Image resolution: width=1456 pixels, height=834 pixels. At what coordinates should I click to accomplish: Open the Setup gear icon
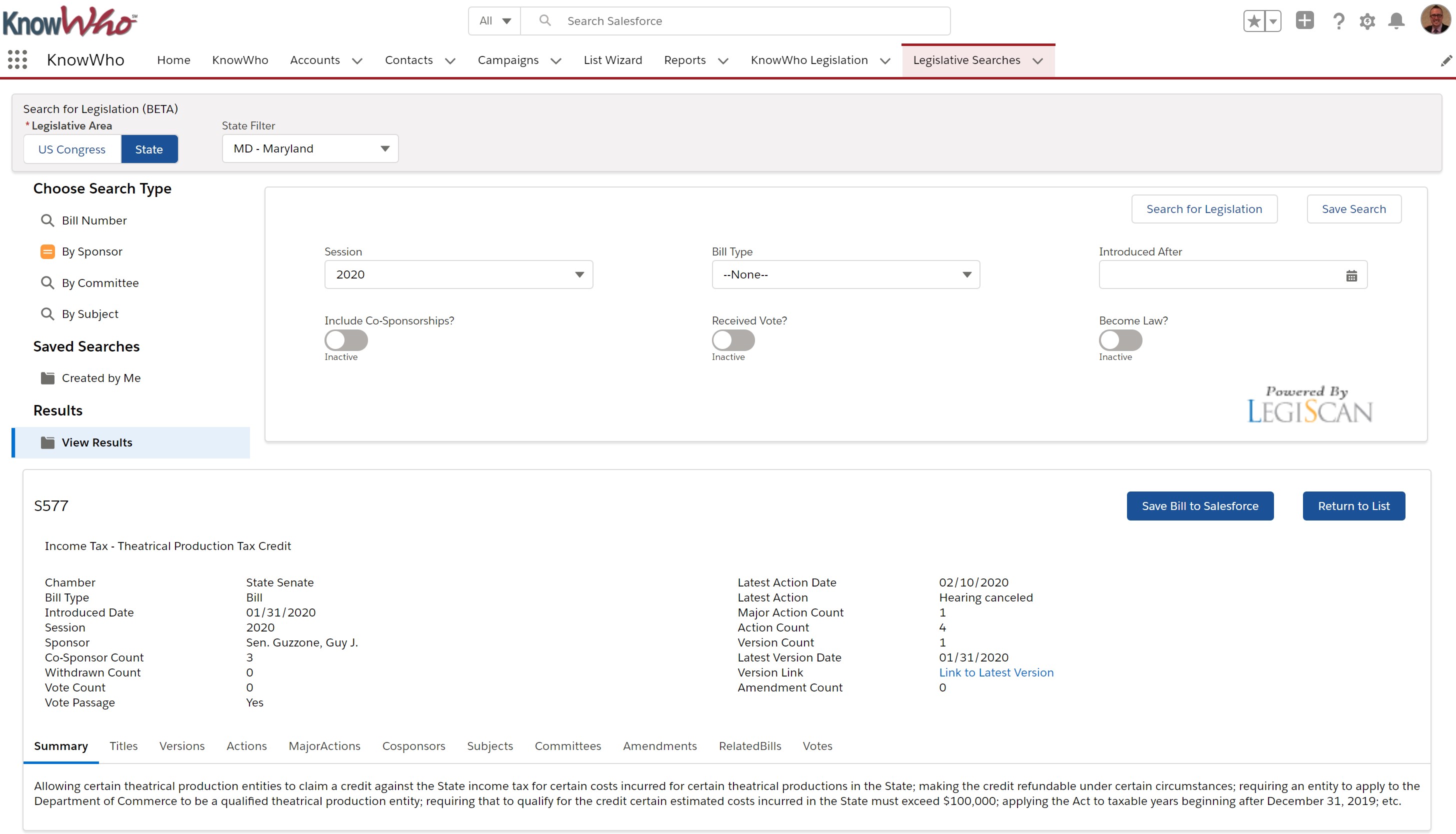1367,21
